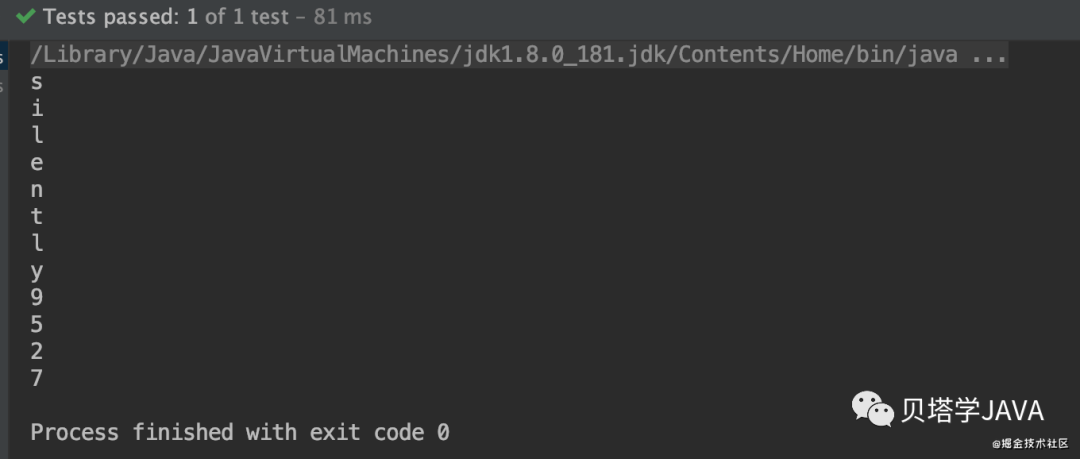The width and height of the screenshot is (1080, 459).
Task: Click the 't' console output line
Action: 37,216
